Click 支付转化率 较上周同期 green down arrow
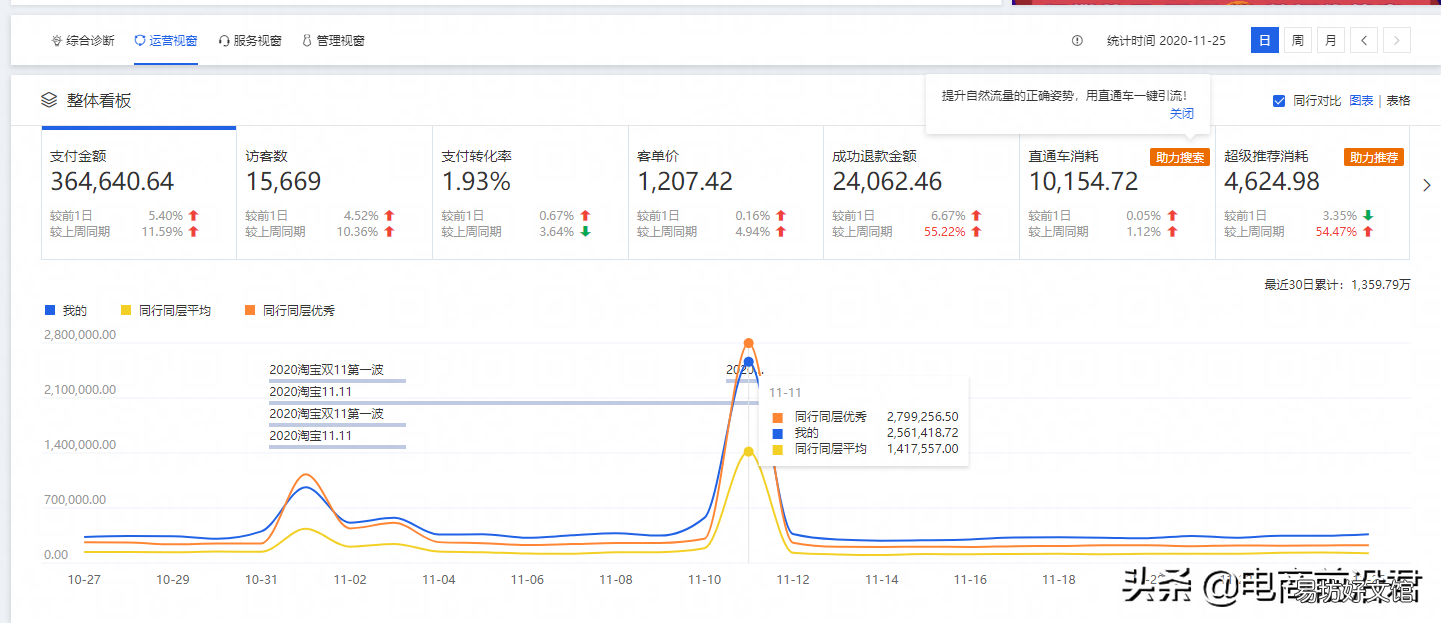1441x623 pixels. (585, 232)
